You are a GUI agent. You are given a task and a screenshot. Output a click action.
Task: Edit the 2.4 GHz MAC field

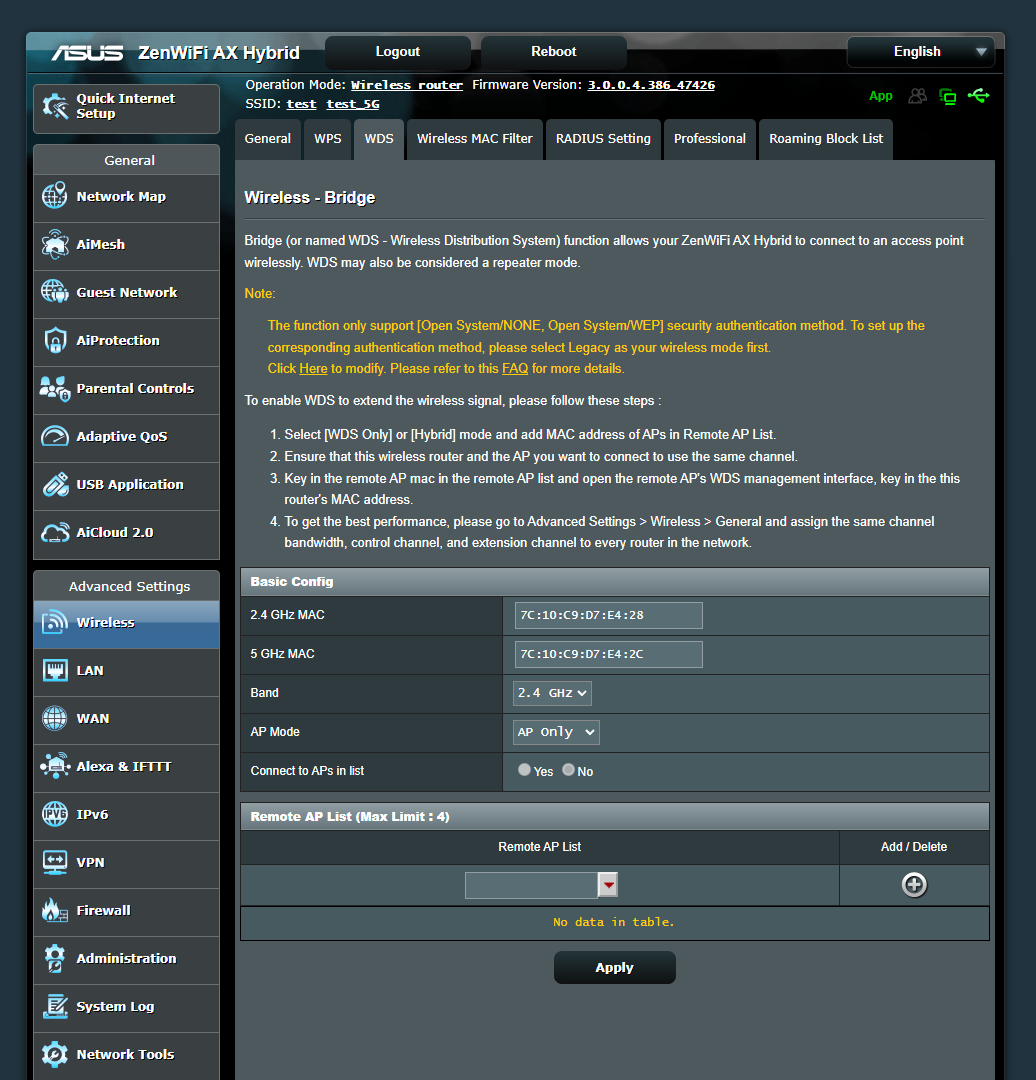(608, 615)
